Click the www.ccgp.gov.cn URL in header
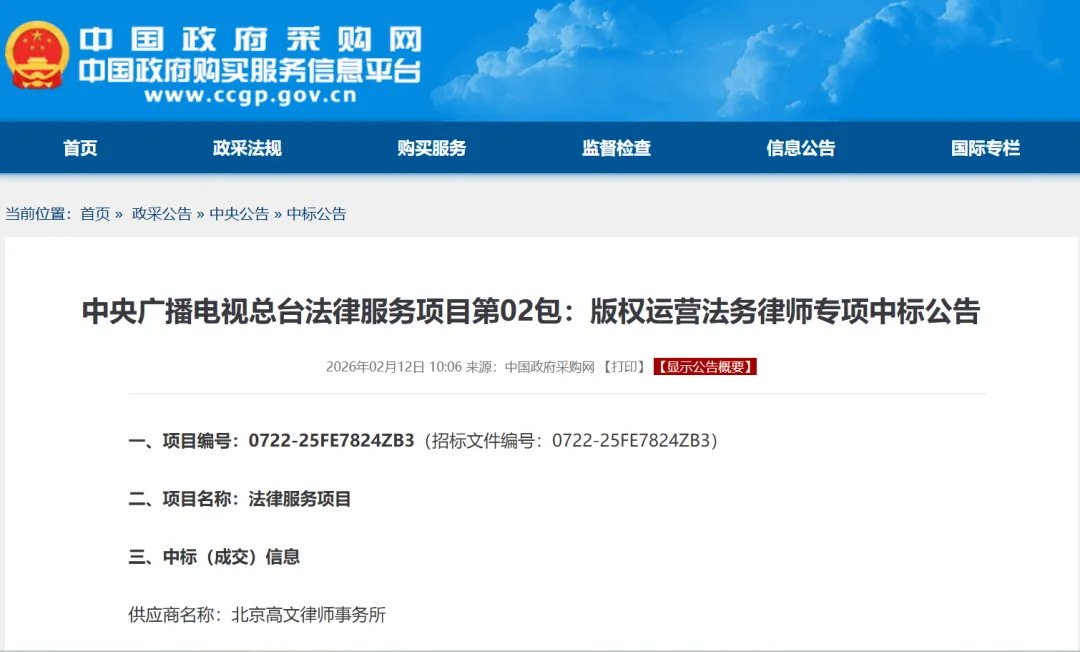 (250, 97)
